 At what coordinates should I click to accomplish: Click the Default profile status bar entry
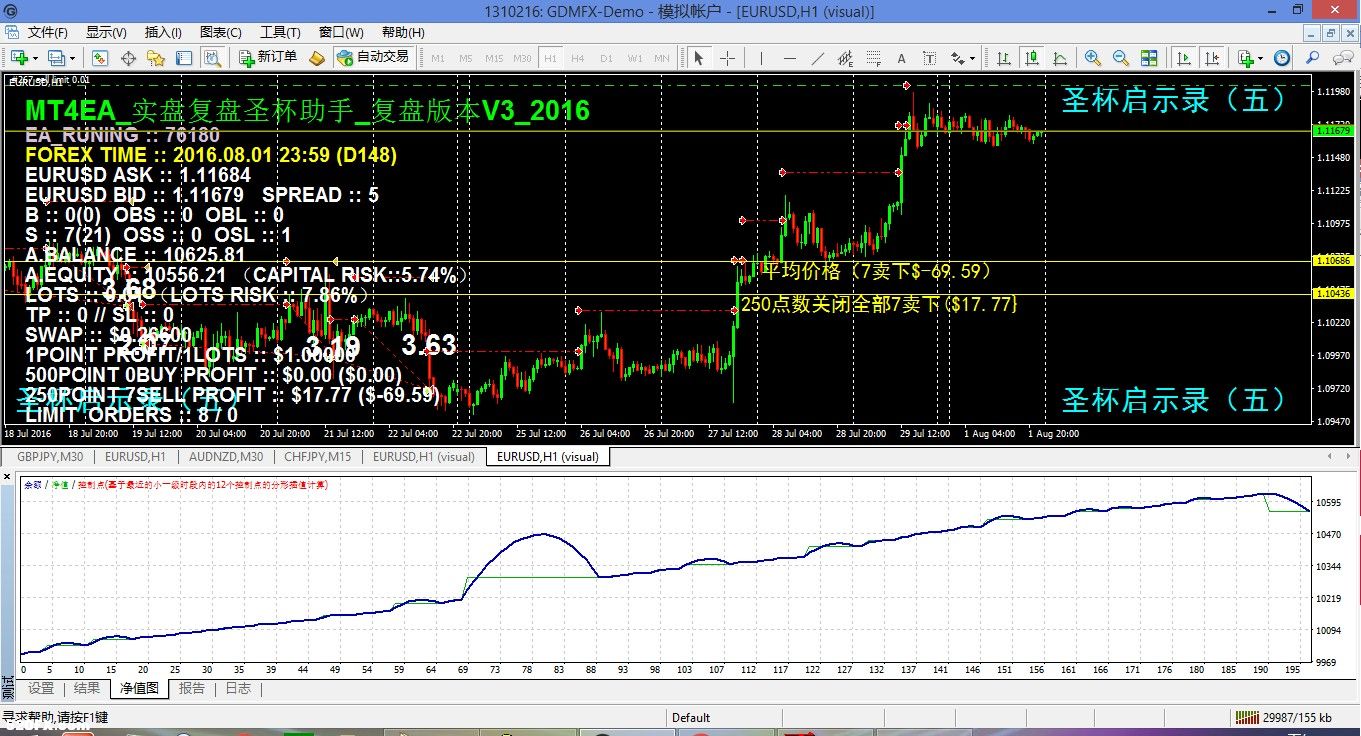click(x=691, y=717)
